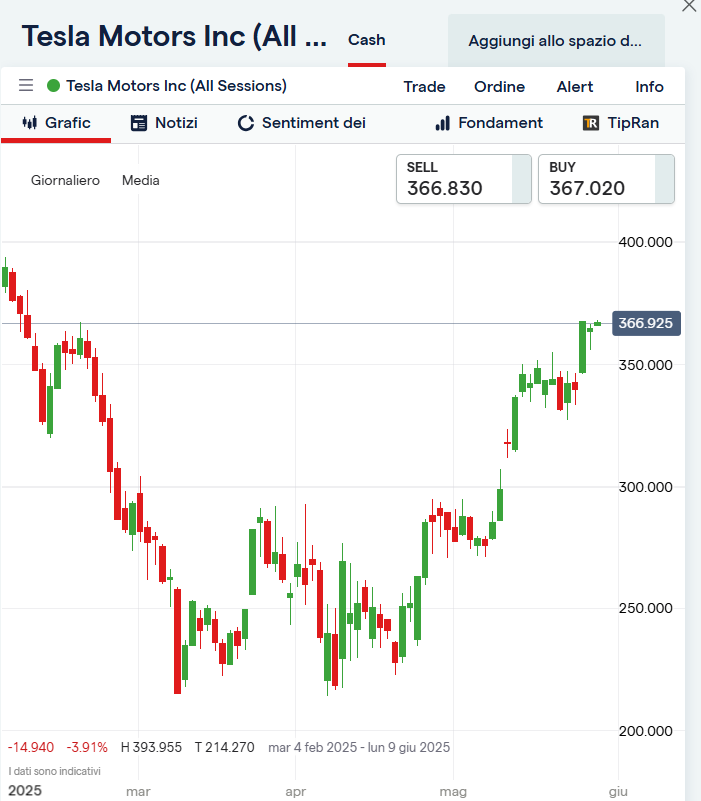Viewport: 701px width, 801px height.
Task: Switch to the Grafic tab
Action: pos(56,123)
